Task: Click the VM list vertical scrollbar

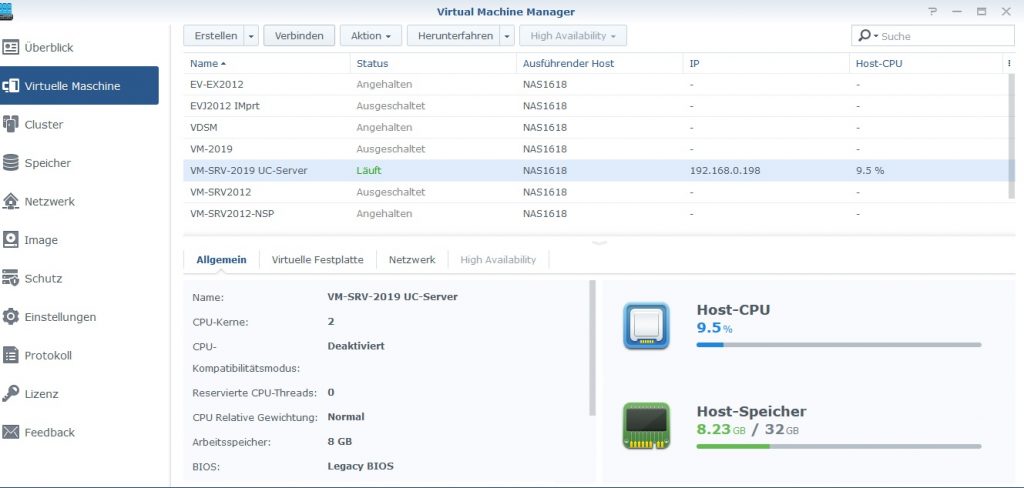Action: coord(1012,137)
